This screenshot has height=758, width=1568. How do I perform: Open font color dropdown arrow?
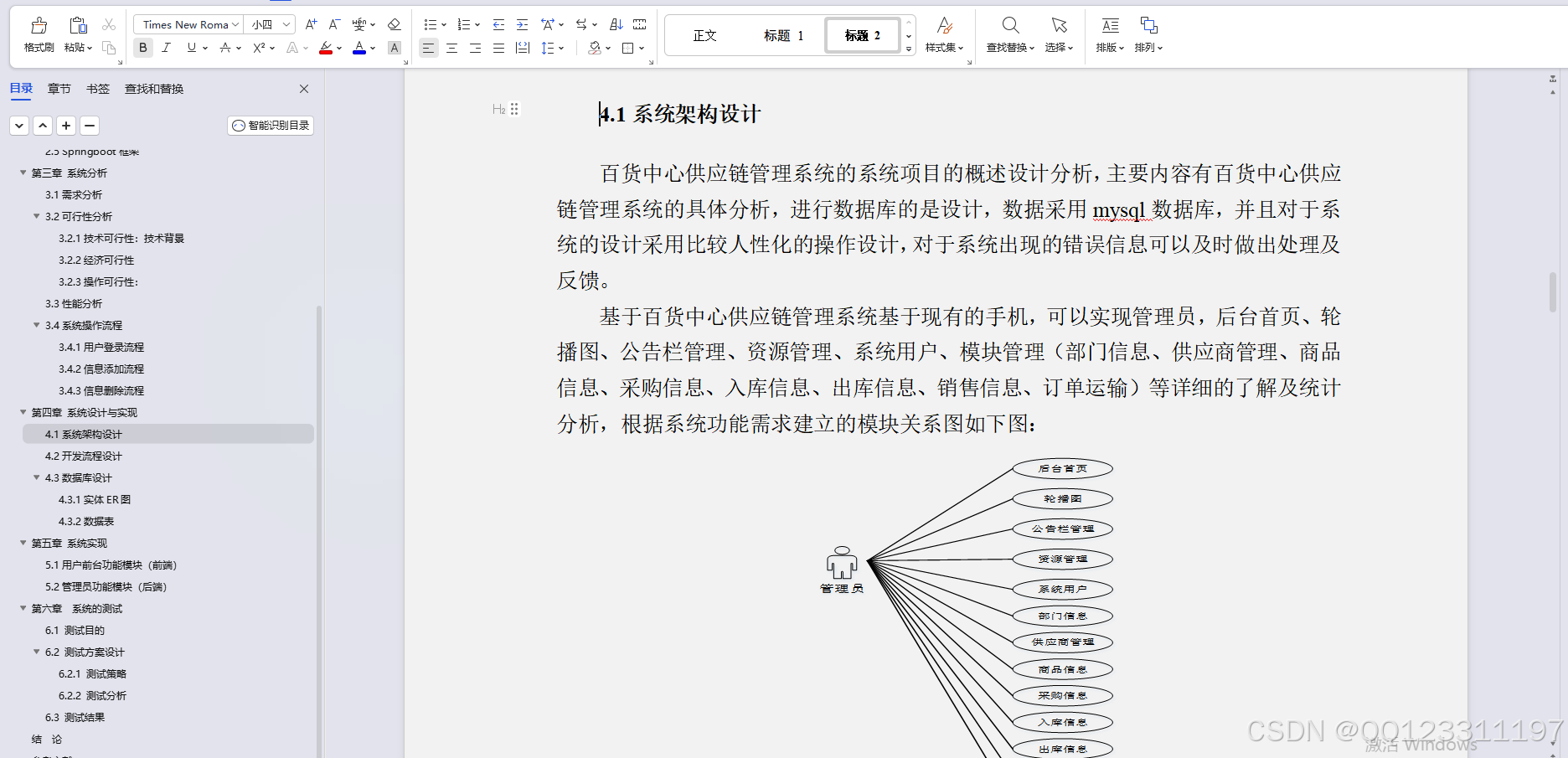pos(373,49)
